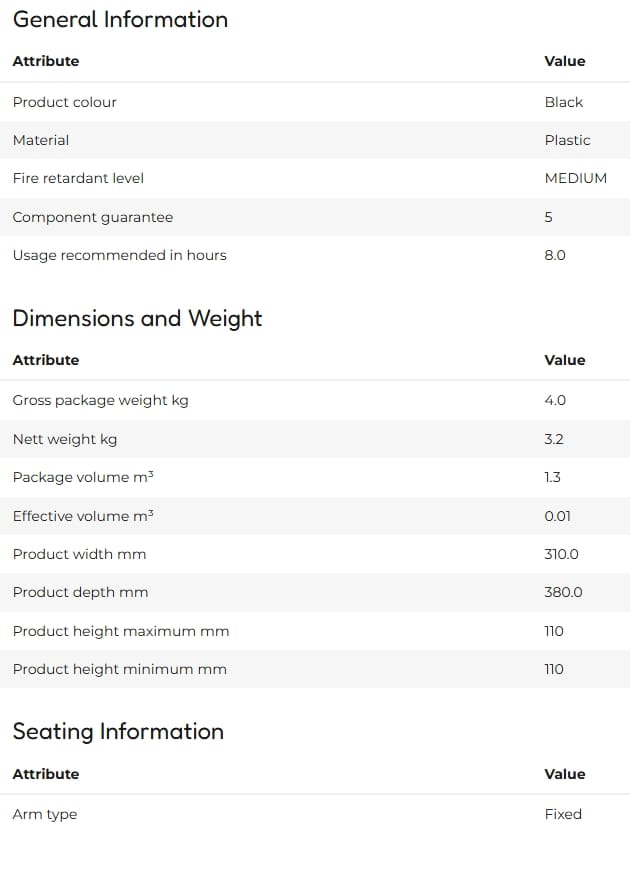Screen dimensions: 630x872
Task: Click Gross package weight kg label
Action: coord(101,401)
